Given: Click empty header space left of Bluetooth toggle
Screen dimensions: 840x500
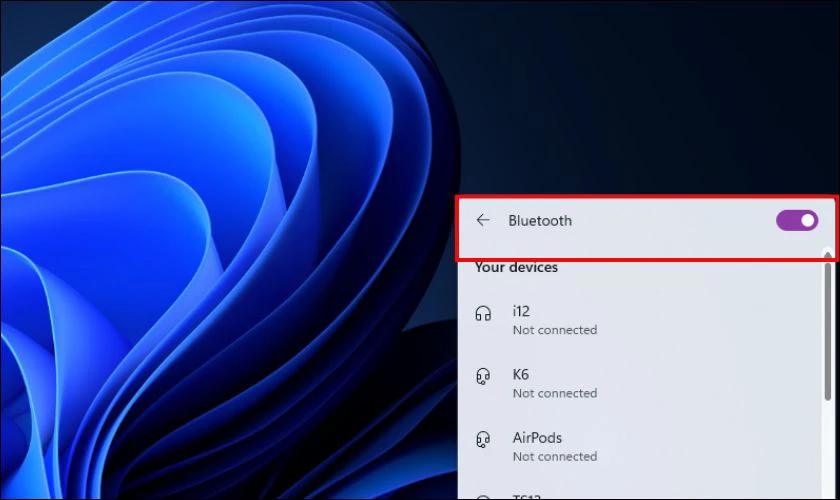Looking at the screenshot, I should [x=680, y=221].
